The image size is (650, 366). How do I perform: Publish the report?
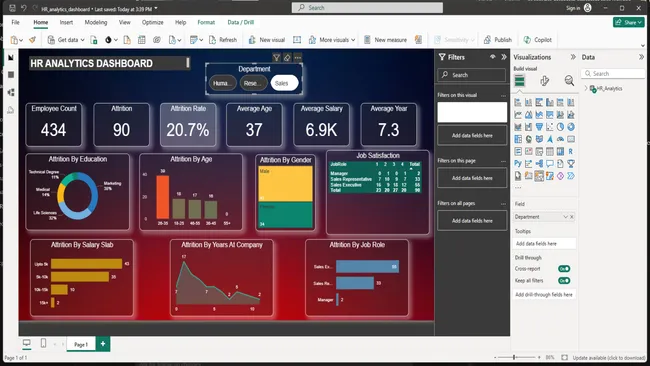coord(498,40)
